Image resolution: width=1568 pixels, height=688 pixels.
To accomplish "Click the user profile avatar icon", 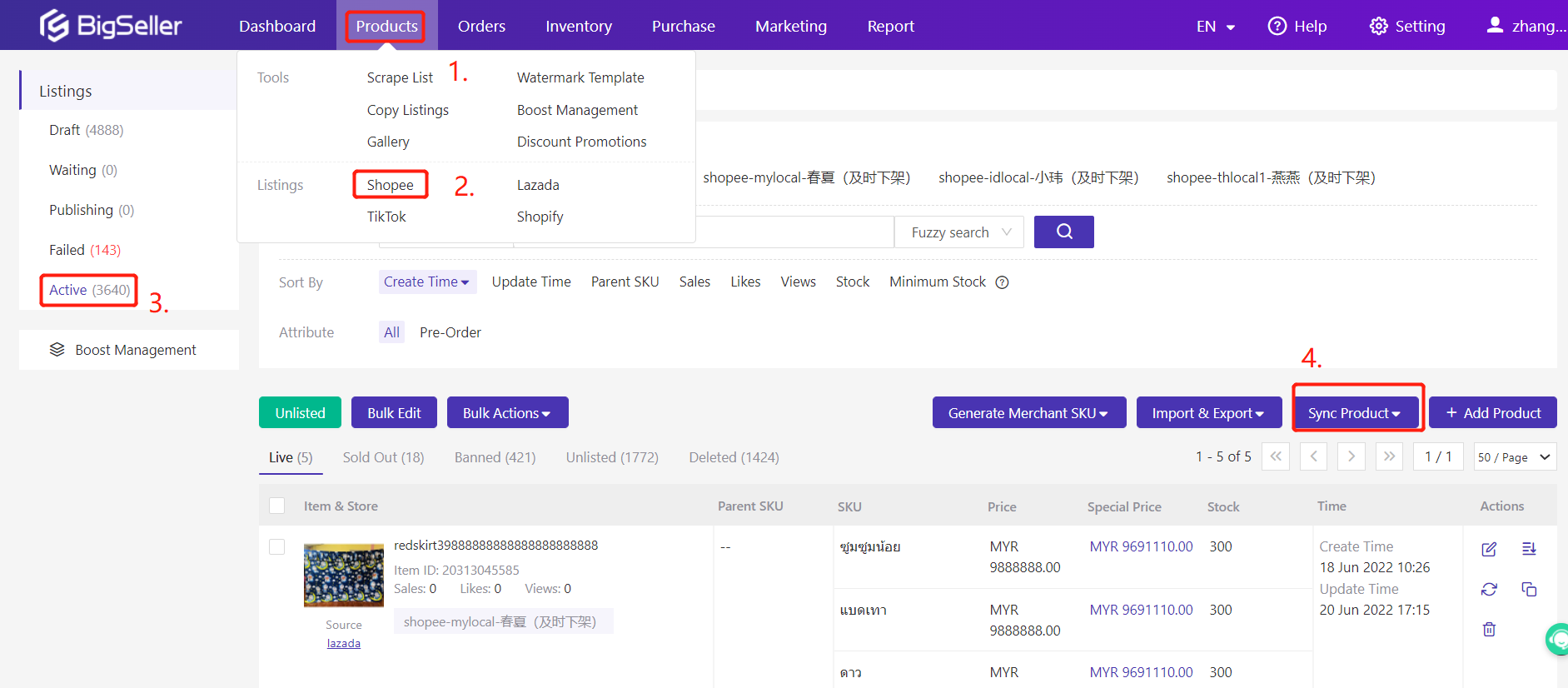I will [x=1496, y=25].
